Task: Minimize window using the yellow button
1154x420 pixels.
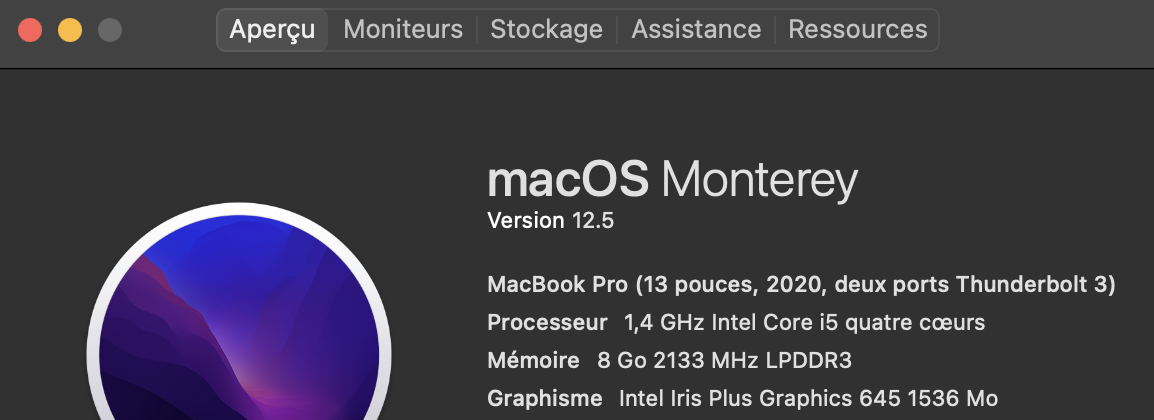Action: [x=70, y=30]
